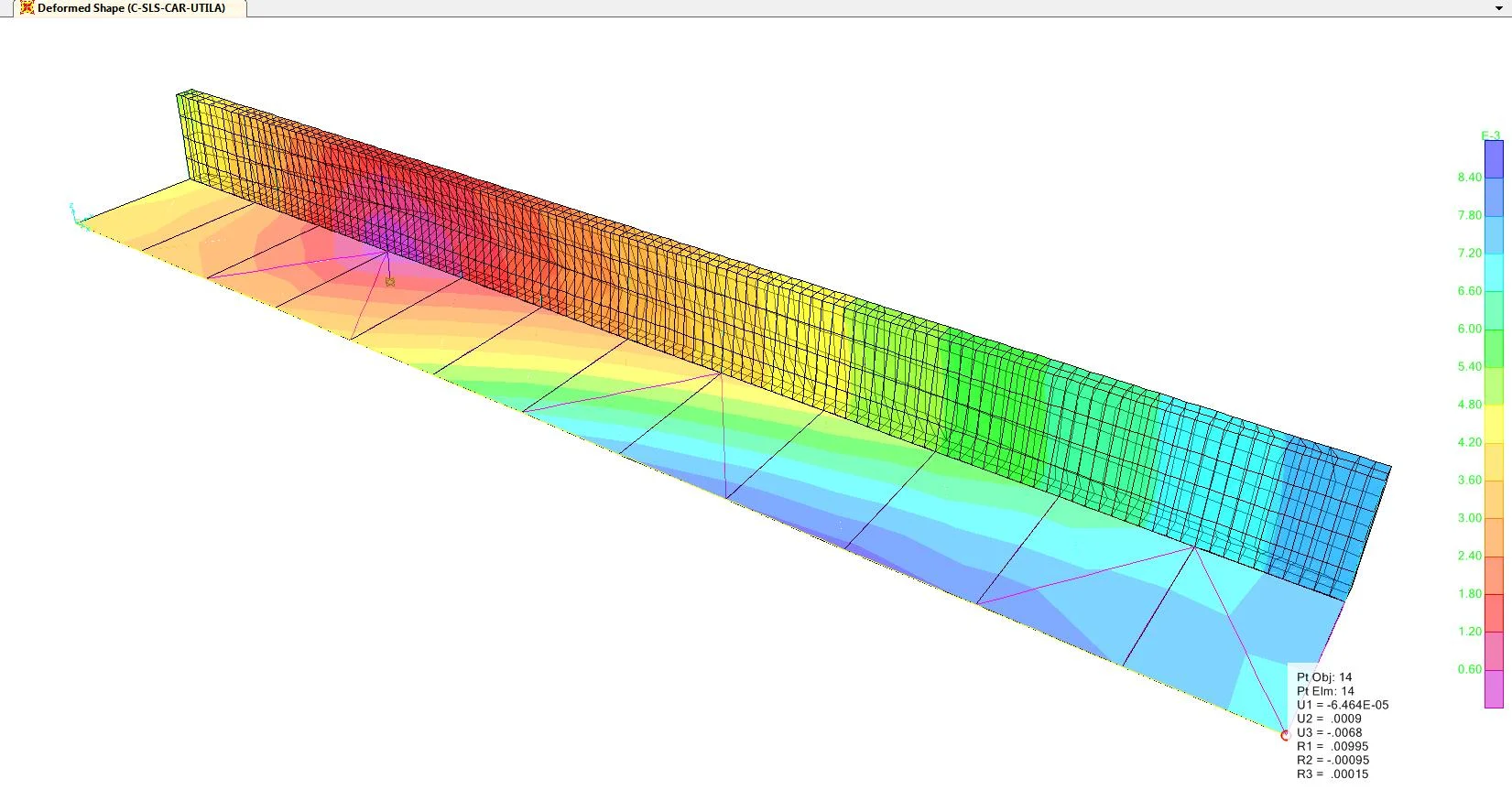1512x811 pixels.
Task: Click the 5.40 legend value
Action: click(1469, 366)
